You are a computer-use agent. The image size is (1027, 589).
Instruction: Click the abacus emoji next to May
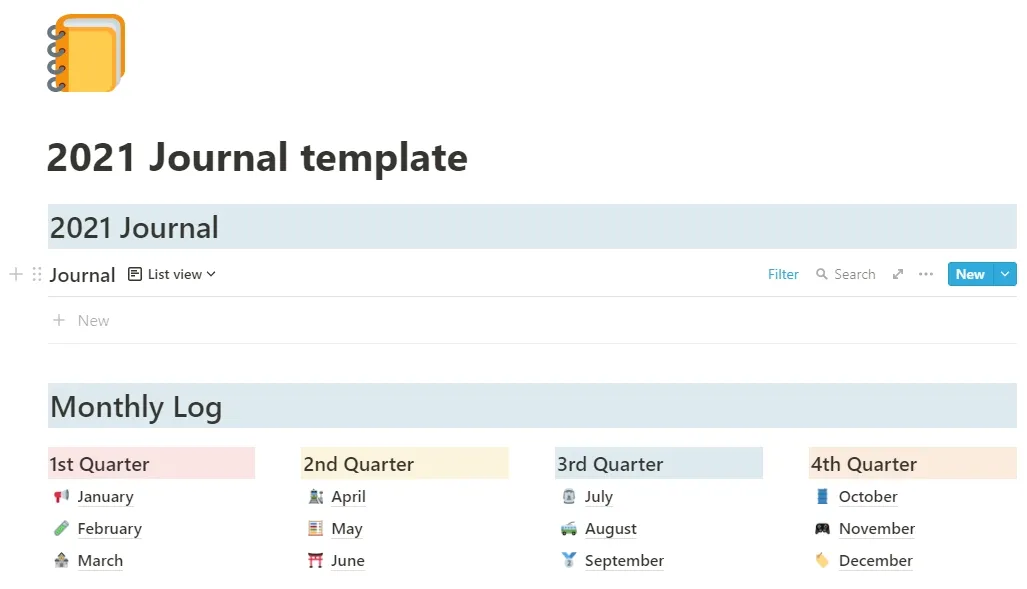pyautogui.click(x=318, y=528)
